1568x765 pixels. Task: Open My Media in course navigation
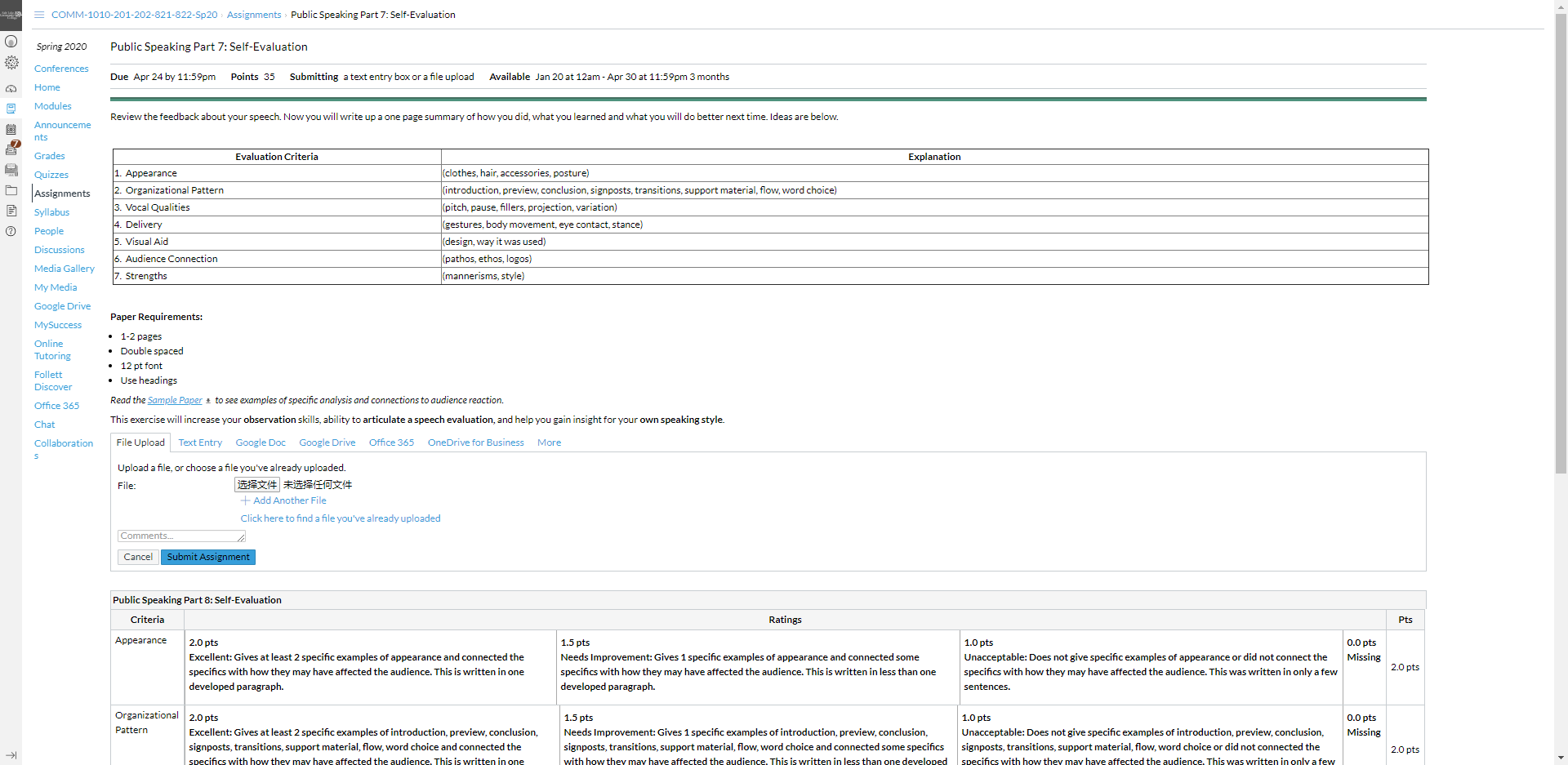pyautogui.click(x=56, y=287)
